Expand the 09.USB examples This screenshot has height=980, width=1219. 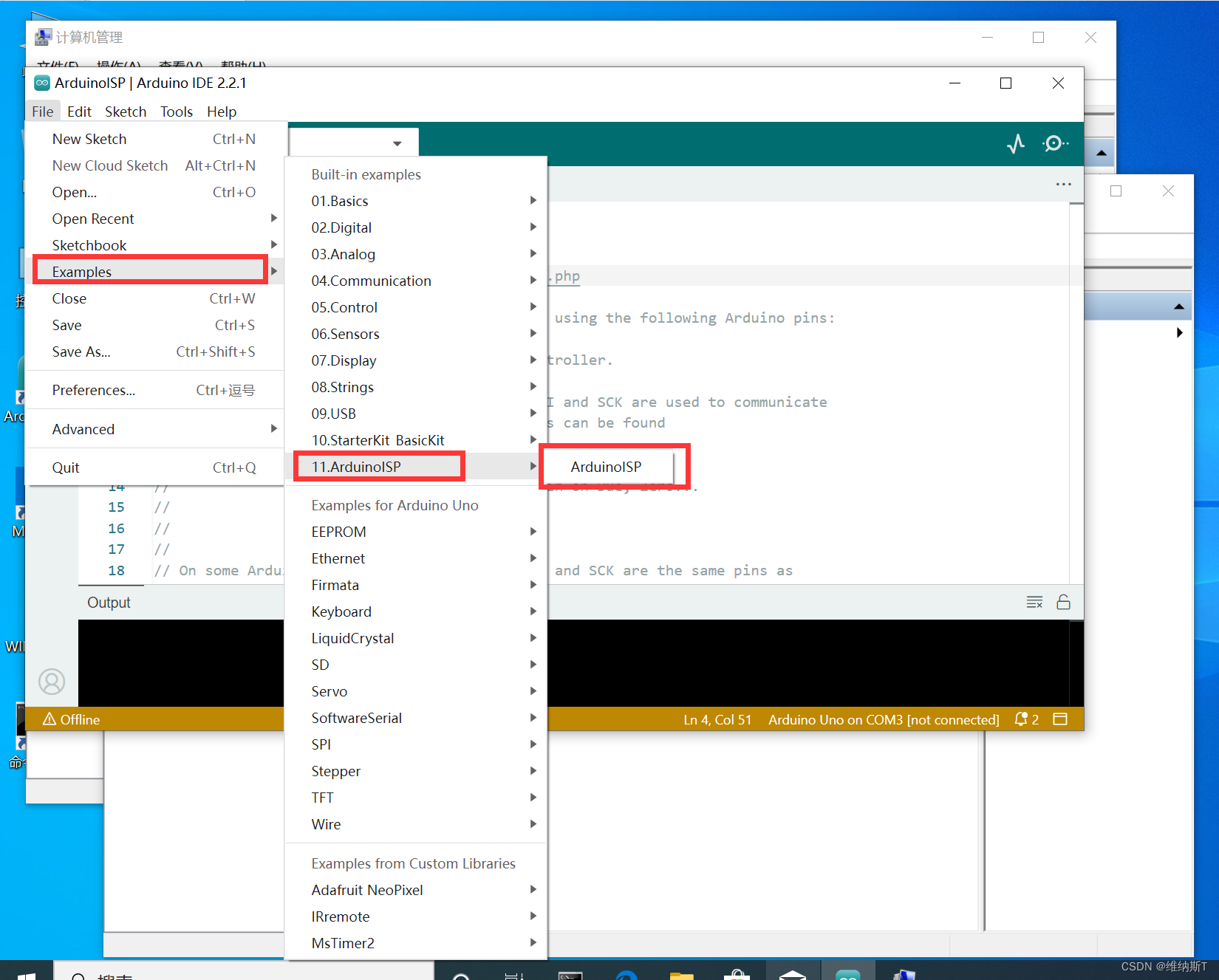416,414
